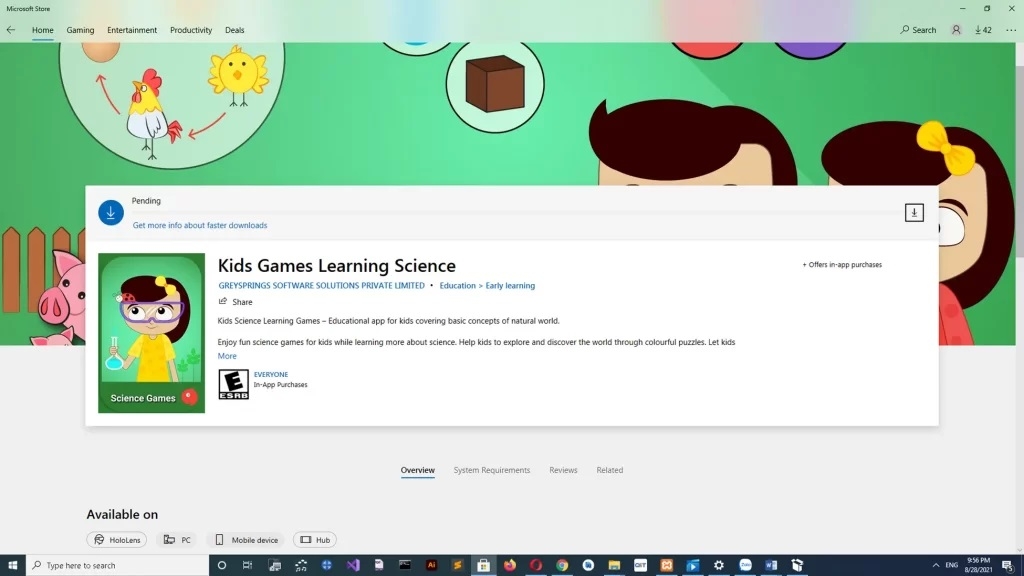Click the Mobile device availability chip
The height and width of the screenshot is (576, 1024).
[x=246, y=540]
